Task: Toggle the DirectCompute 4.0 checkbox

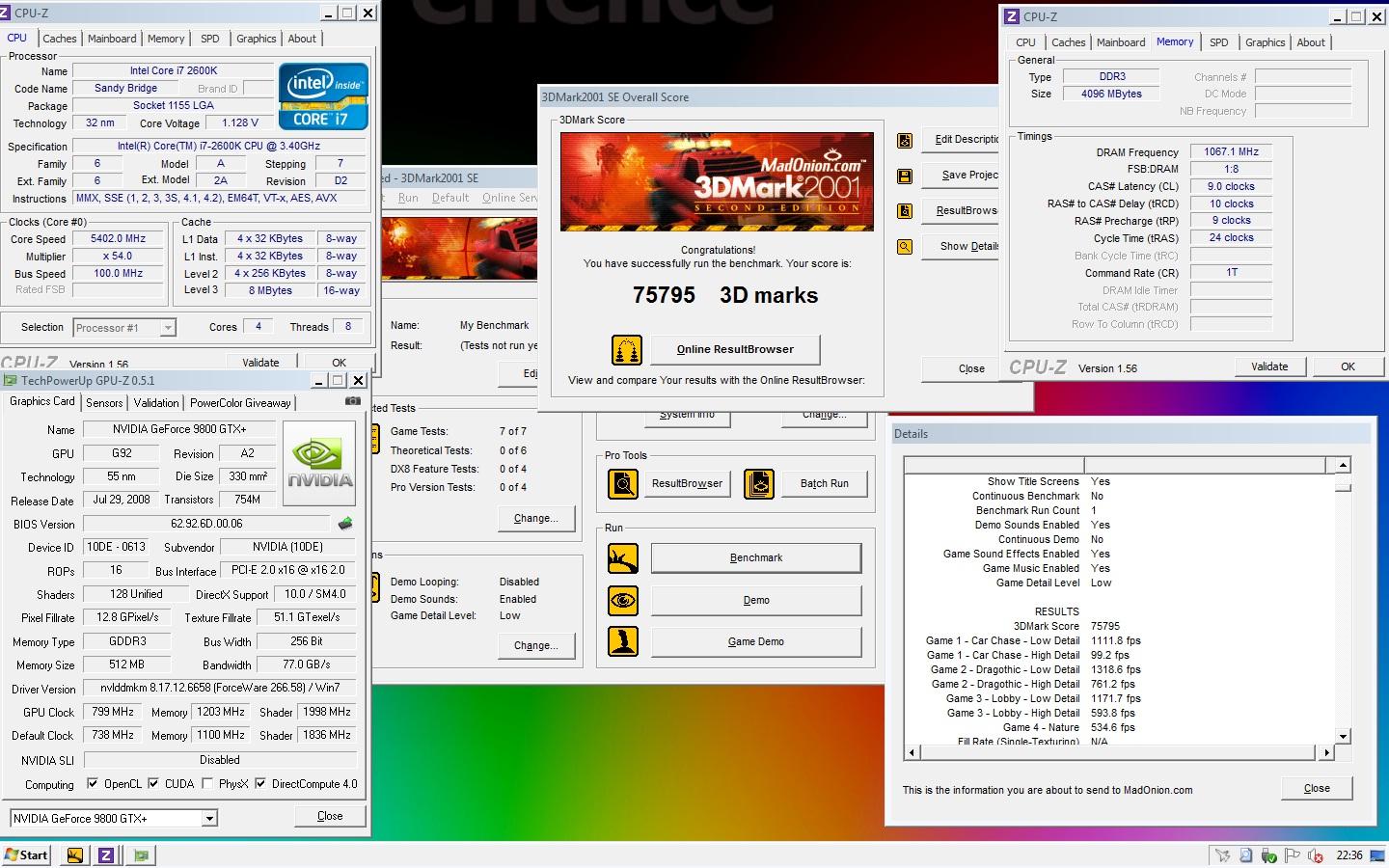Action: click(x=260, y=783)
